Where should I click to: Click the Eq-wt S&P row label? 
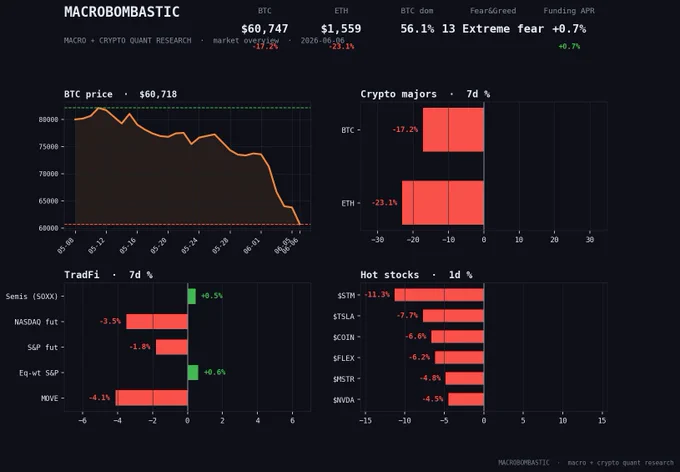coord(39,373)
